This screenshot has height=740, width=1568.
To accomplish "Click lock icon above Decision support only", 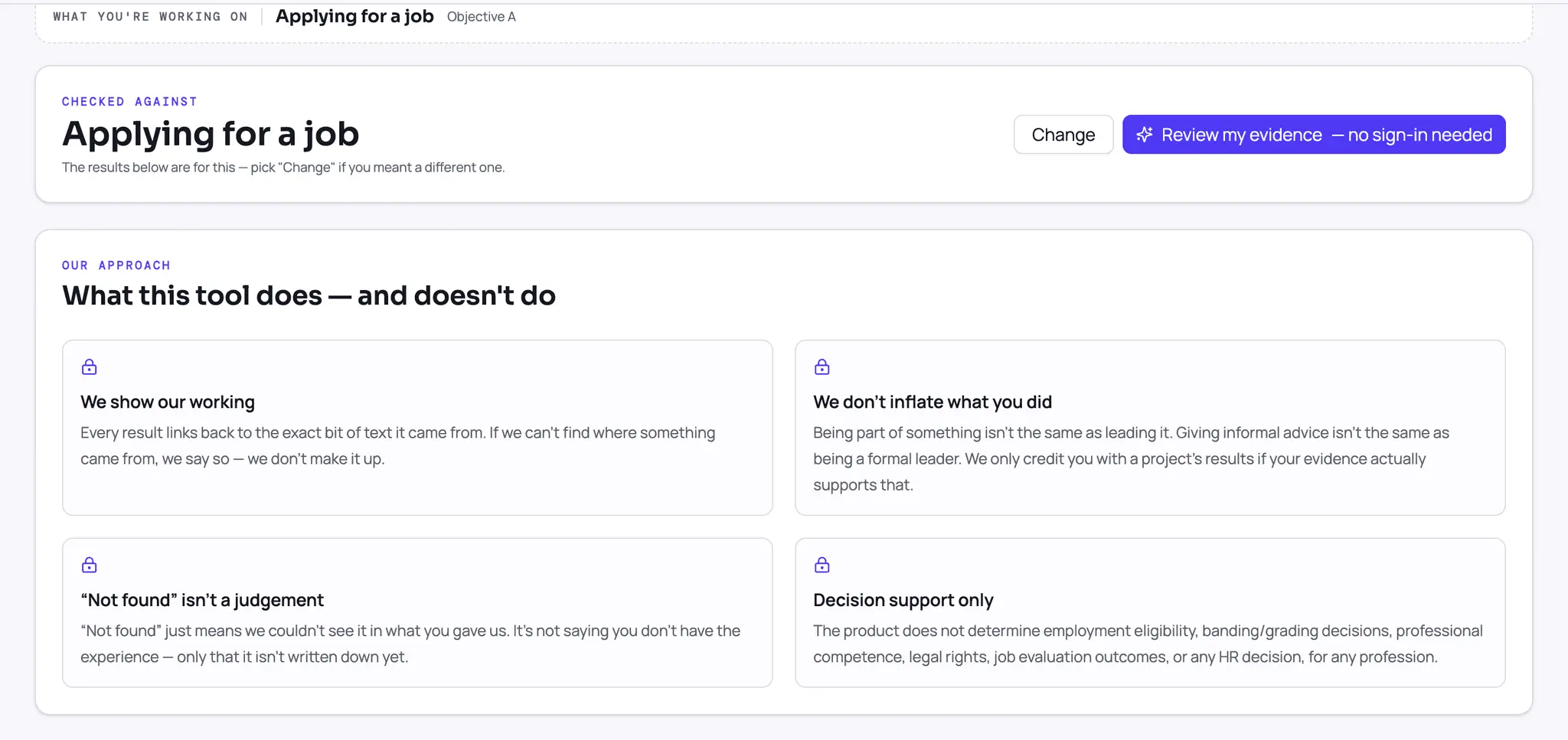I will [x=822, y=566].
